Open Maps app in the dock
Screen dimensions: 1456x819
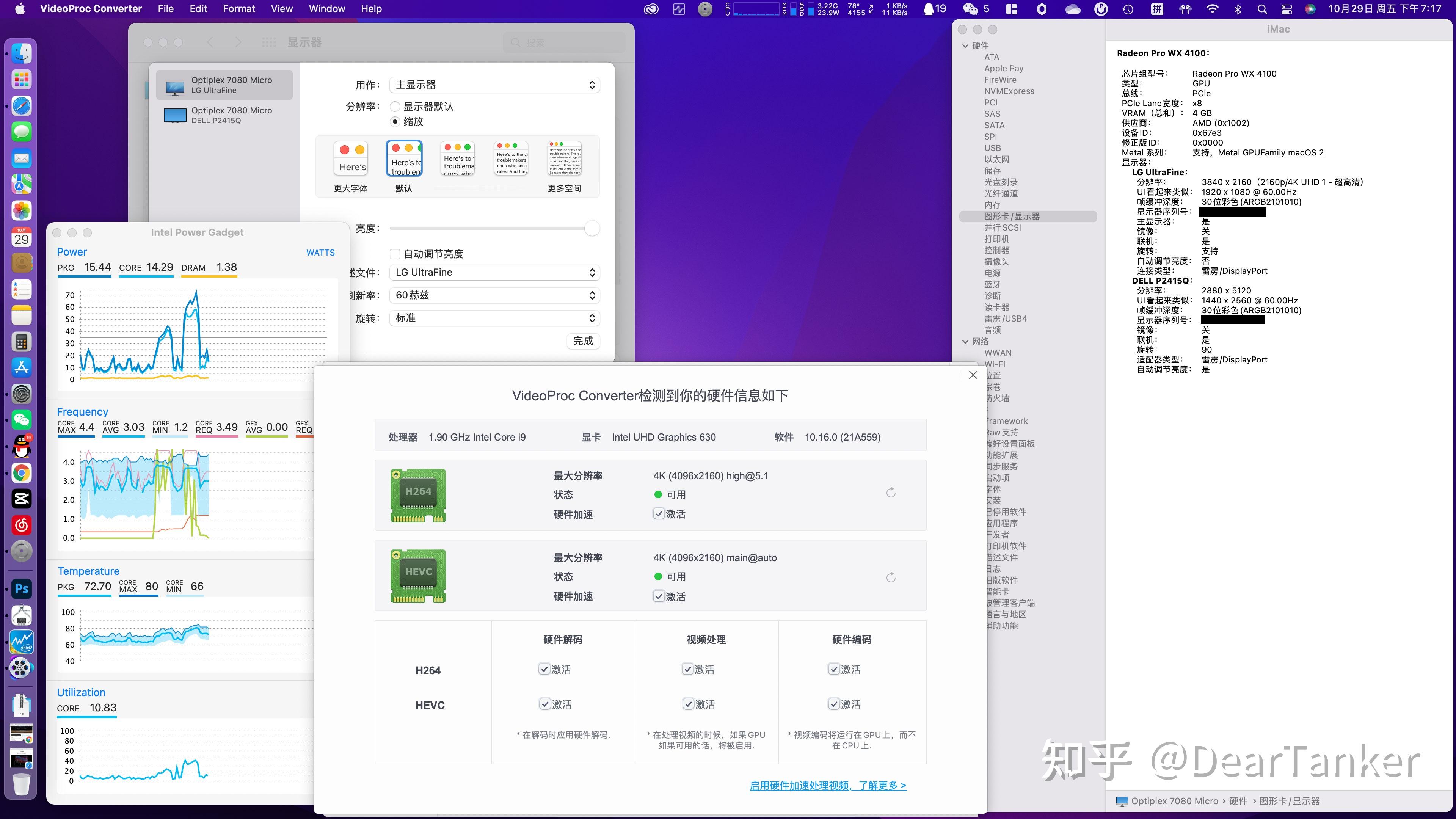click(22, 184)
